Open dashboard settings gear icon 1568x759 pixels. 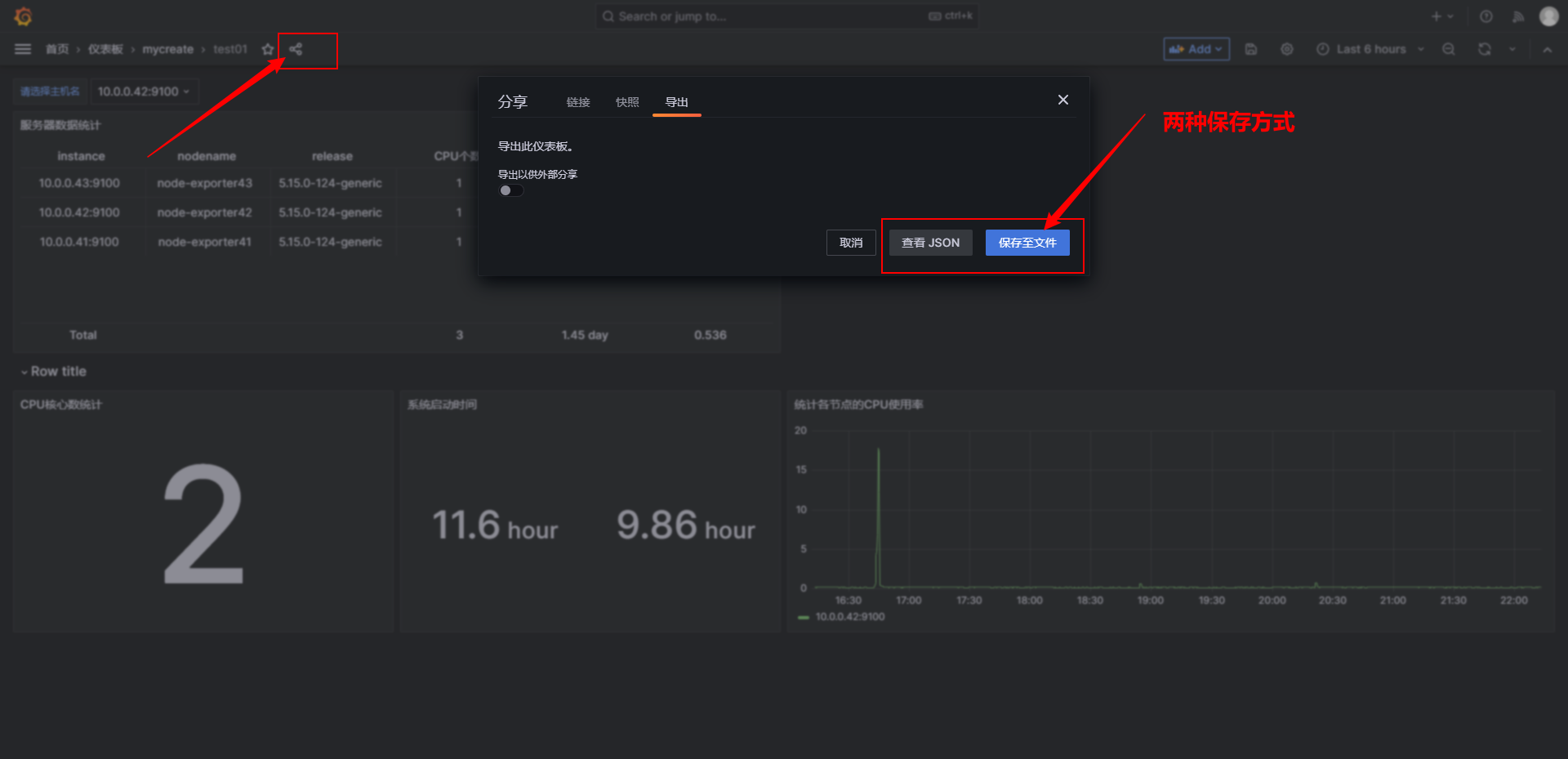tap(1286, 49)
